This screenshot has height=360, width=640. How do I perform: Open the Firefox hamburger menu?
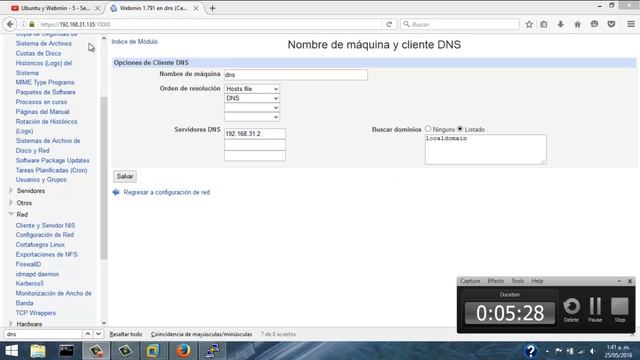(x=631, y=24)
